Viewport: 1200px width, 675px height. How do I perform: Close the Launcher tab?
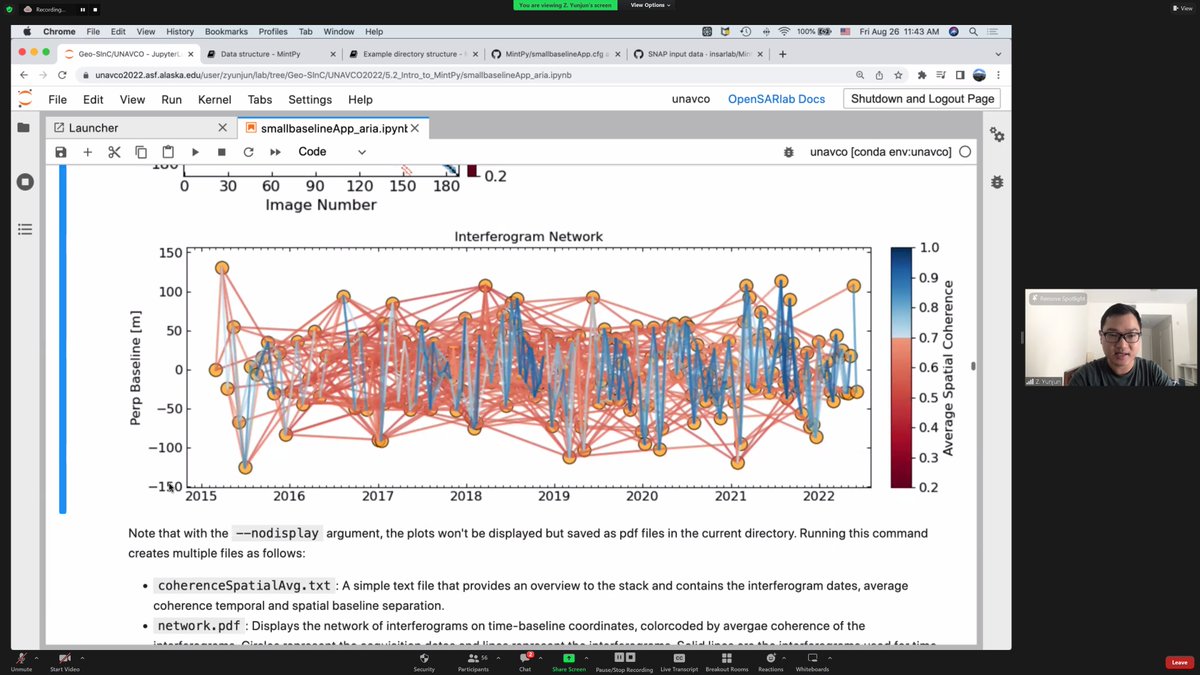click(222, 128)
